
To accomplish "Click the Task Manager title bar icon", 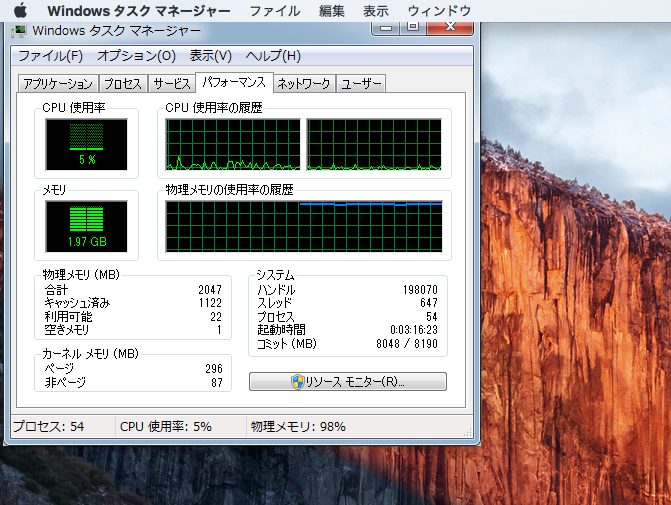I will pos(19,31).
